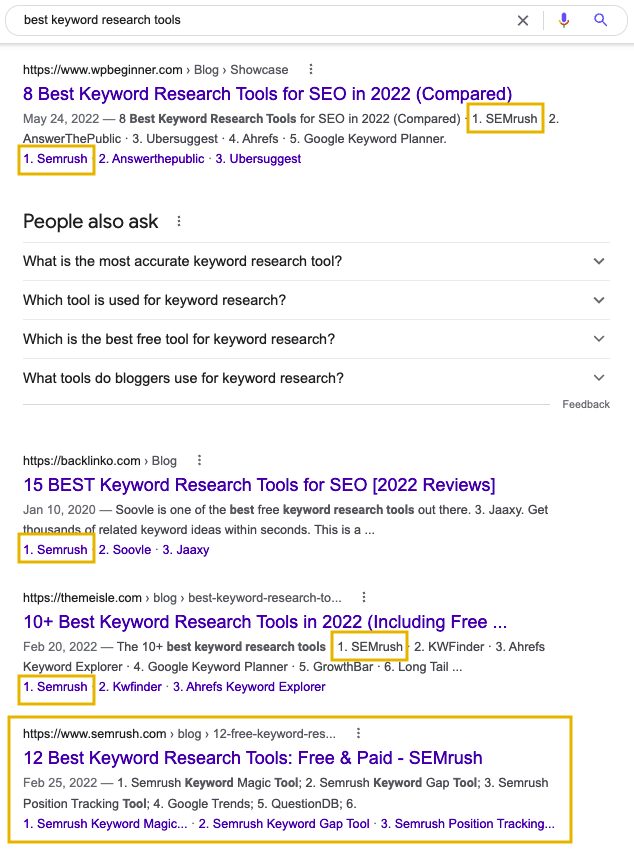Expand 'What is the most accurate keyword research tool?'
The width and height of the screenshot is (634, 858).
(x=316, y=262)
